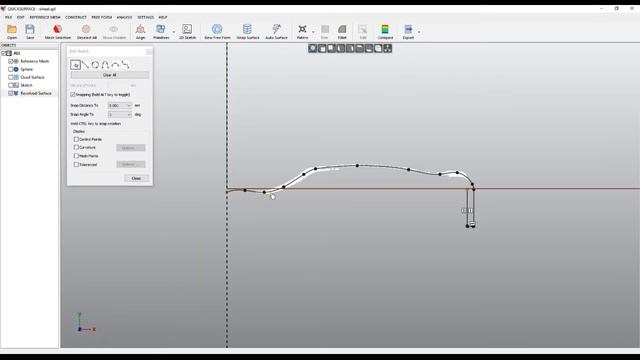Screen dimensions: 640x360
Task: Select the Fillet tool
Action: (x=342, y=31)
